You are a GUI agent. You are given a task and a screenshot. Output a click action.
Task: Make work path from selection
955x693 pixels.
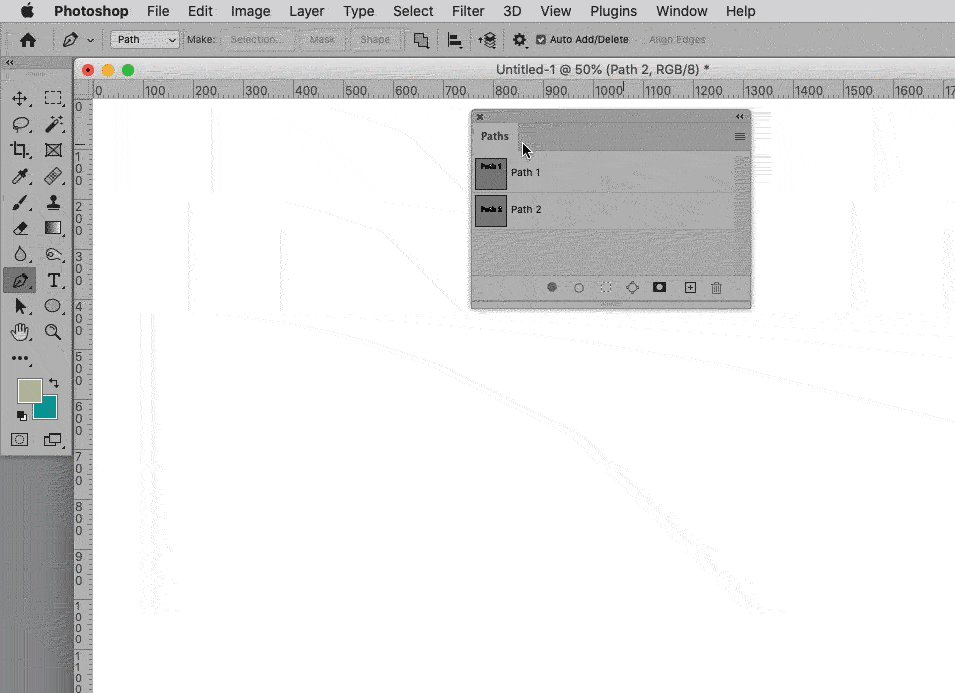(632, 287)
